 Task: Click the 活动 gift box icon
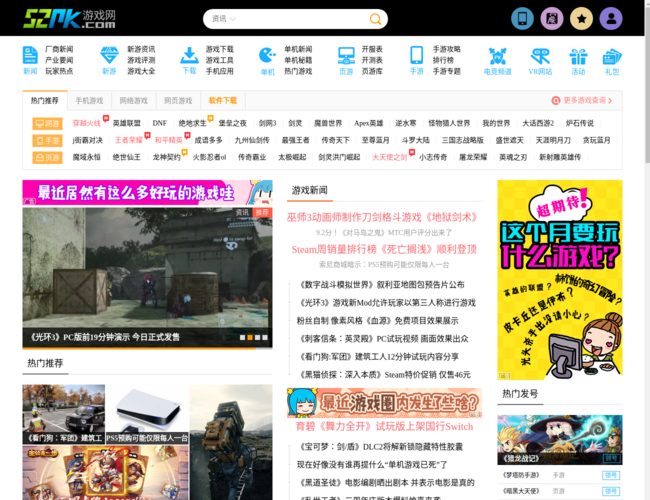[578, 56]
